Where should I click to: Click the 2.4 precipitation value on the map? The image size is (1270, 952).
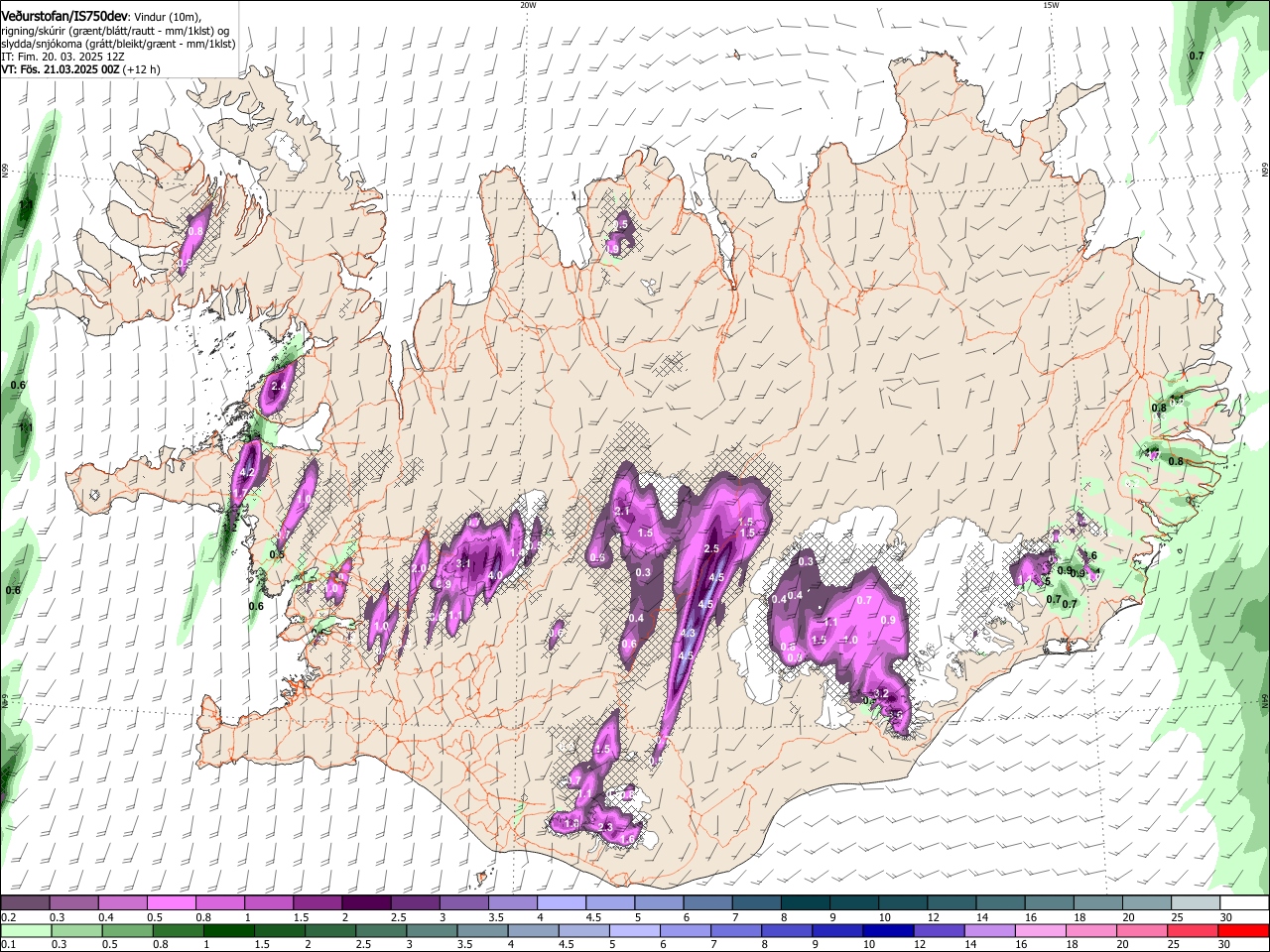279,387
